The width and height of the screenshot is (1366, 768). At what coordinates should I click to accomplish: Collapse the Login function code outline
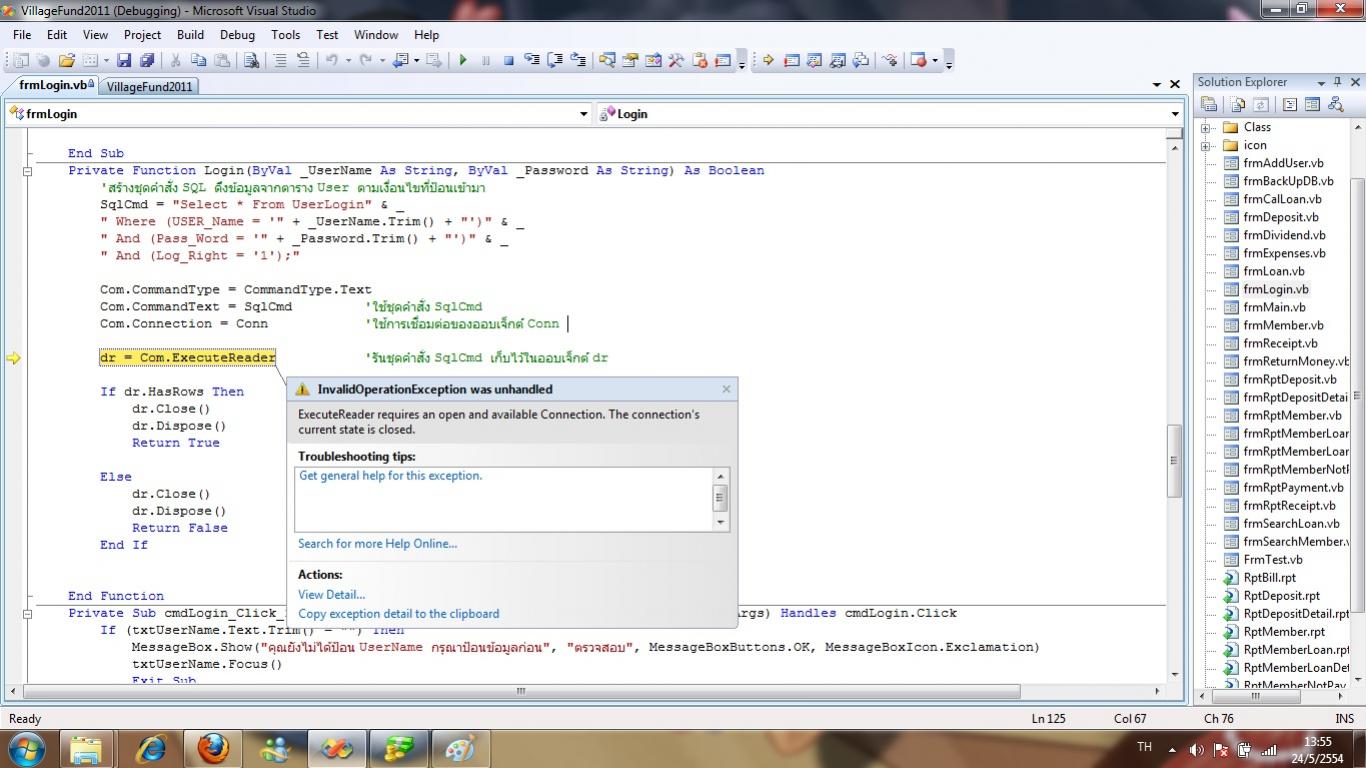pos(28,171)
